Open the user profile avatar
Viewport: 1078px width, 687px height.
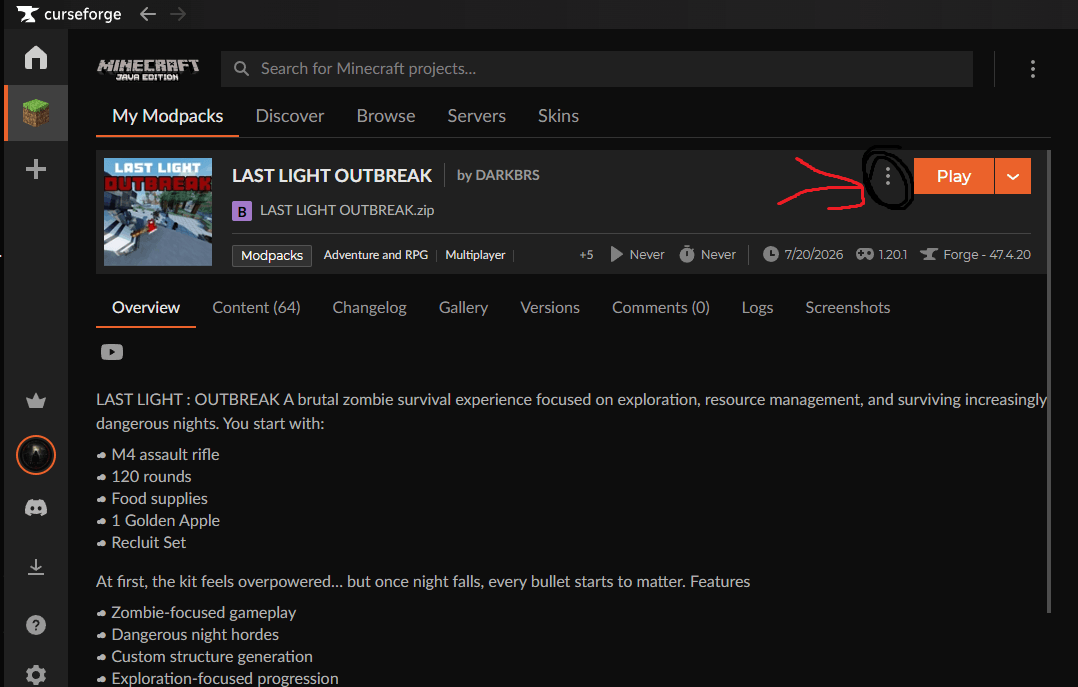point(36,455)
